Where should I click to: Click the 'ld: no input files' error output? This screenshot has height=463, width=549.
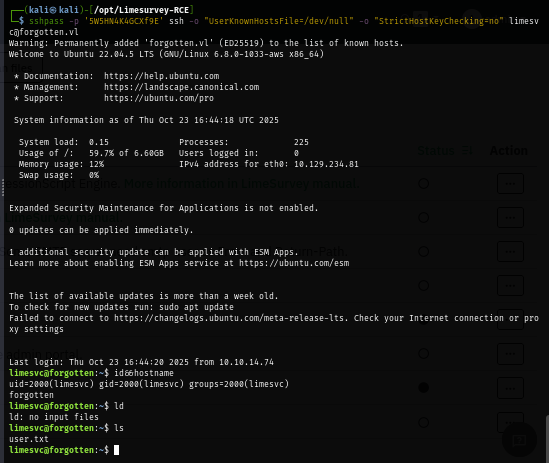[54, 417]
